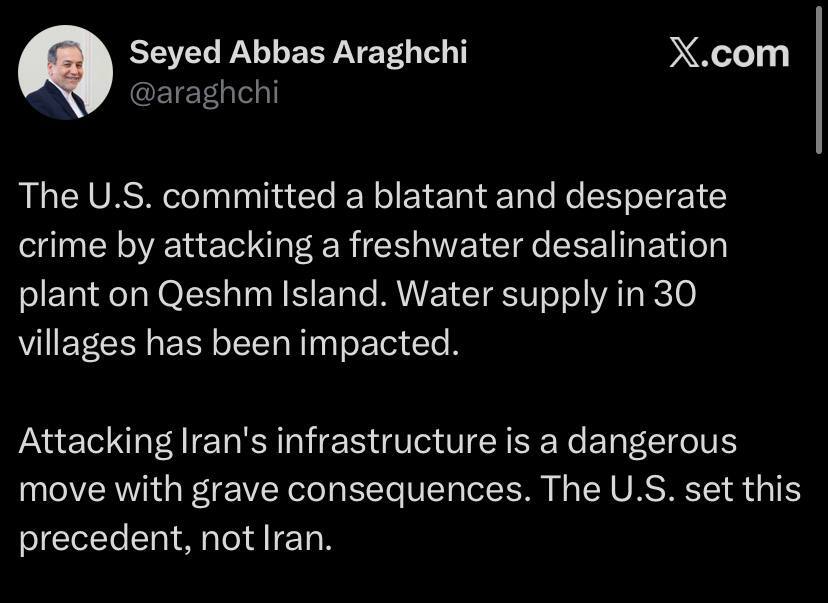828x603 pixels.
Task: Click the ".com" watermark text
Action: (x=746, y=54)
